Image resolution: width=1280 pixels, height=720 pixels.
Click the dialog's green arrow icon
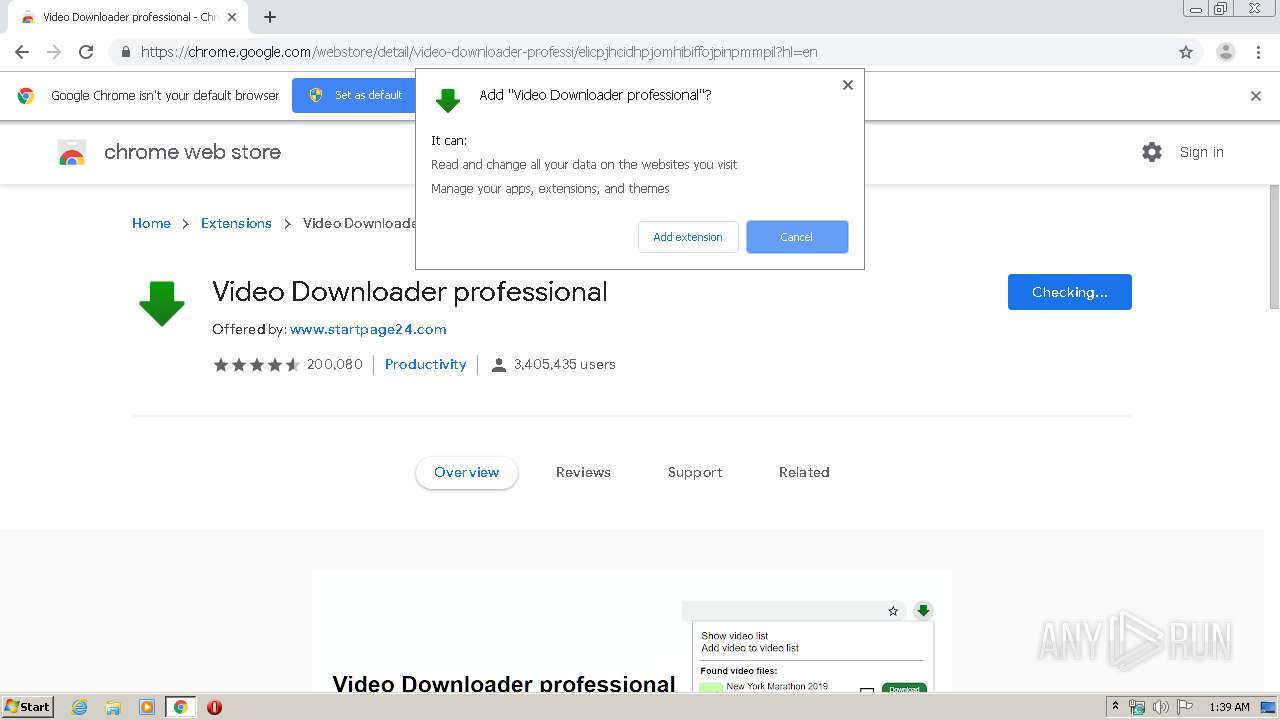pos(448,100)
